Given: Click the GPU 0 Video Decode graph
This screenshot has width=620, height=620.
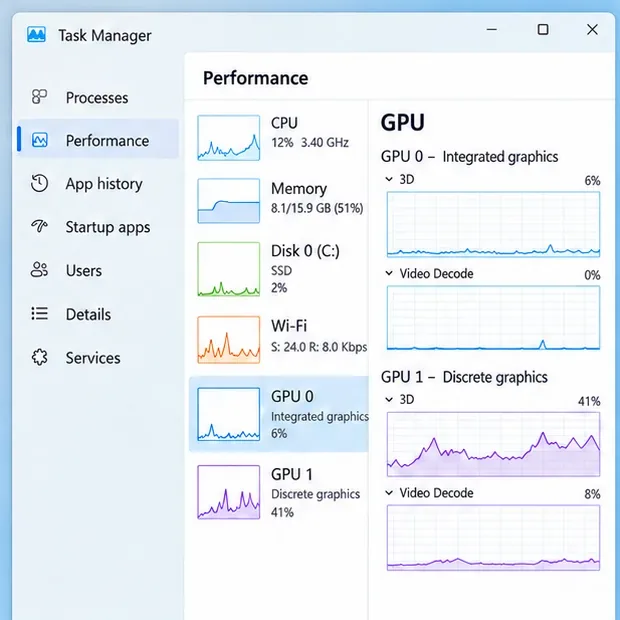Looking at the screenshot, I should point(493,318).
